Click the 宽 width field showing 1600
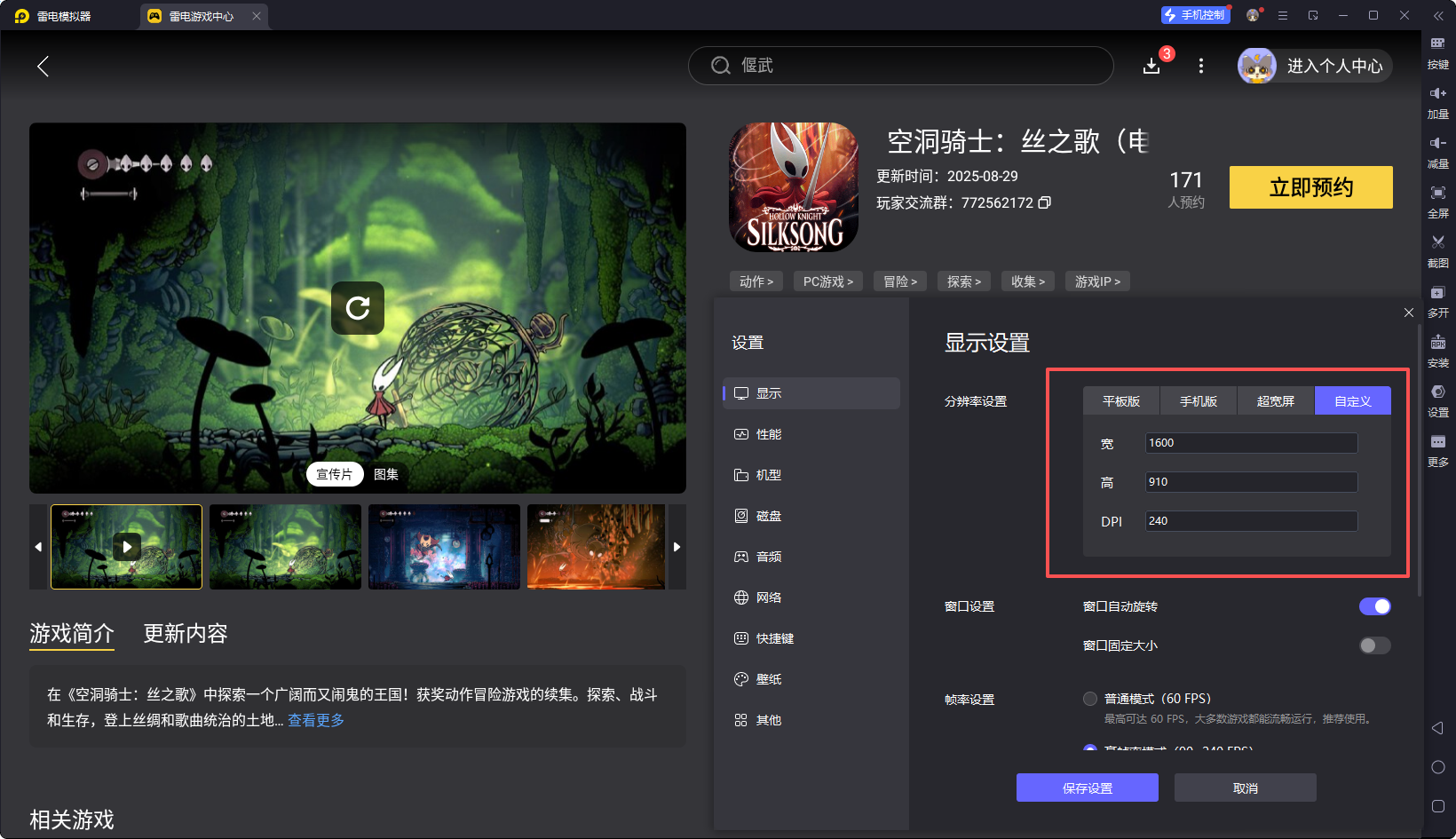Screen dimensions: 1456x839 [x=1252, y=443]
